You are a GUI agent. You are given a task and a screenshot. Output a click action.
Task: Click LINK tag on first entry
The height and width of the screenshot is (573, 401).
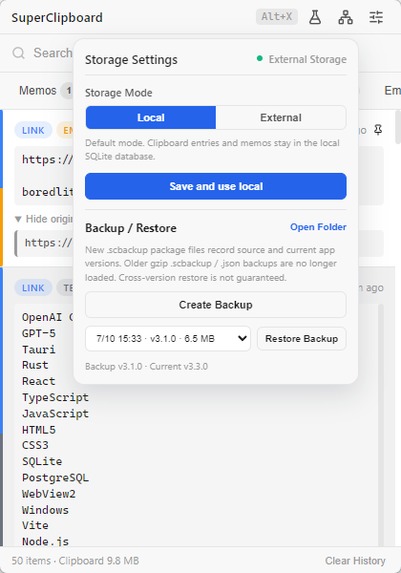coord(33,130)
